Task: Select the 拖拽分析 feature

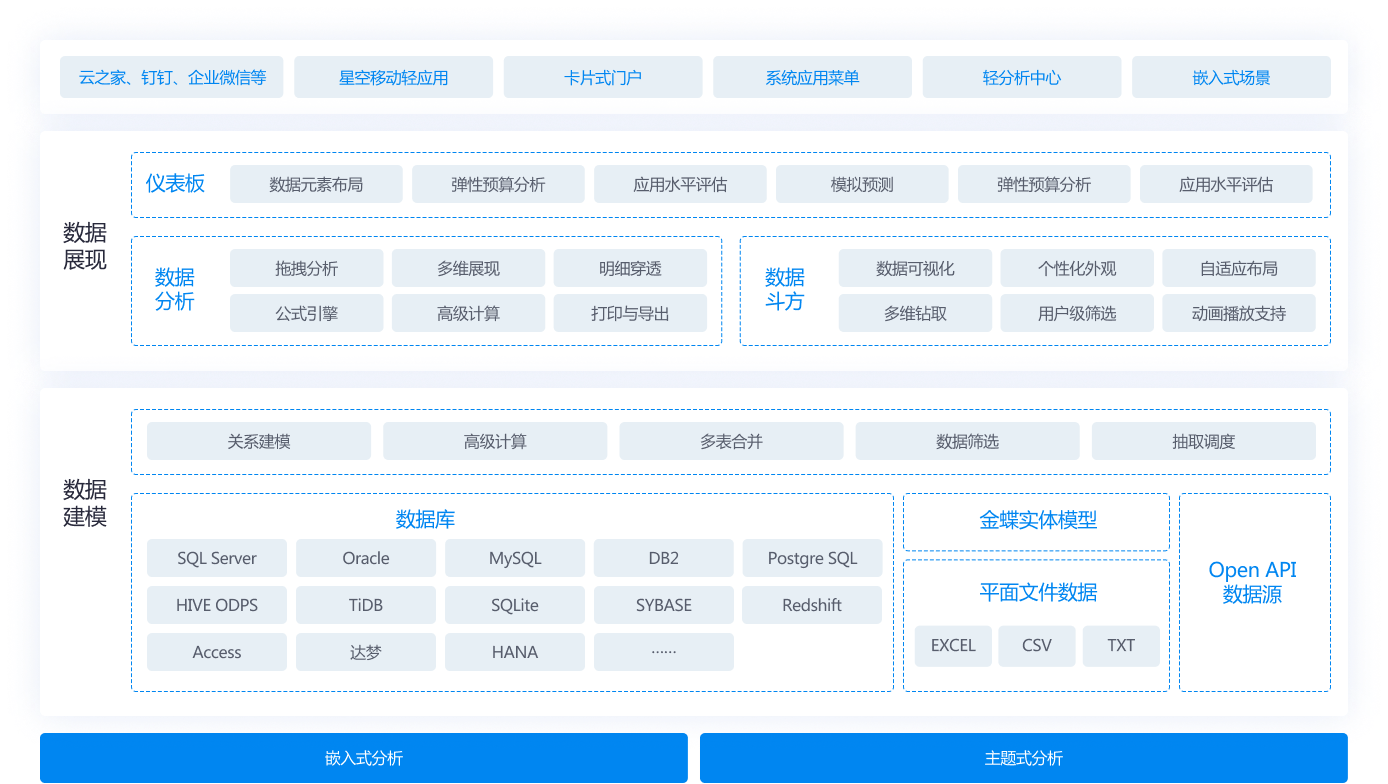Action: (307, 268)
